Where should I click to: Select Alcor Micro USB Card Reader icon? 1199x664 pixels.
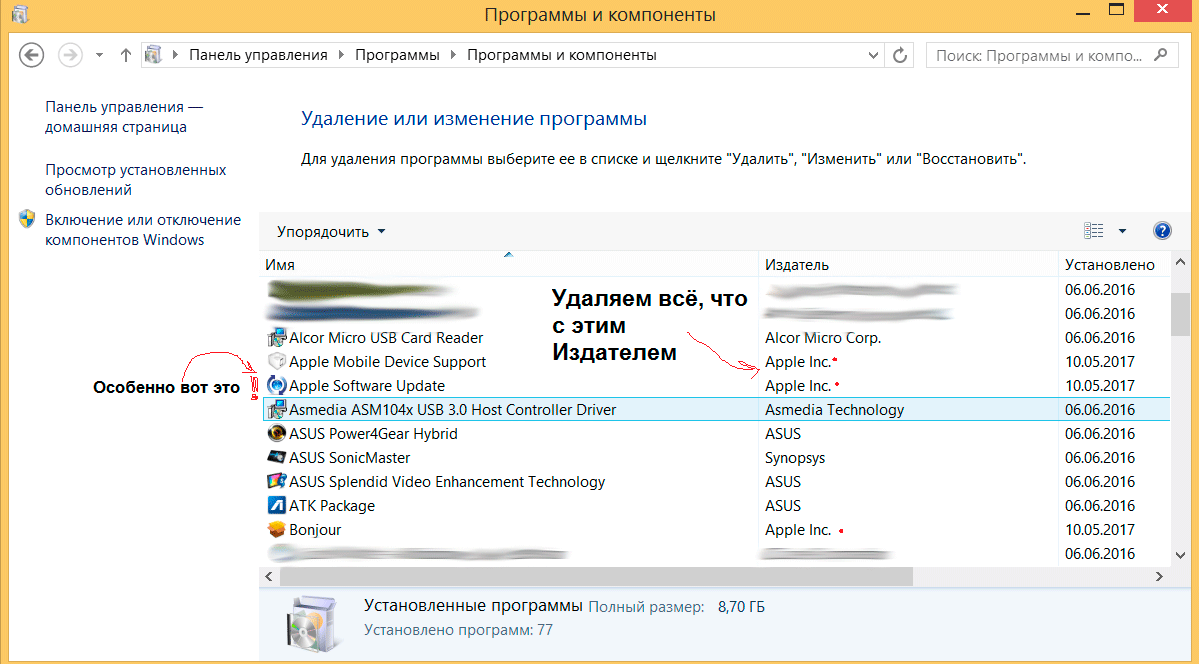(x=276, y=337)
